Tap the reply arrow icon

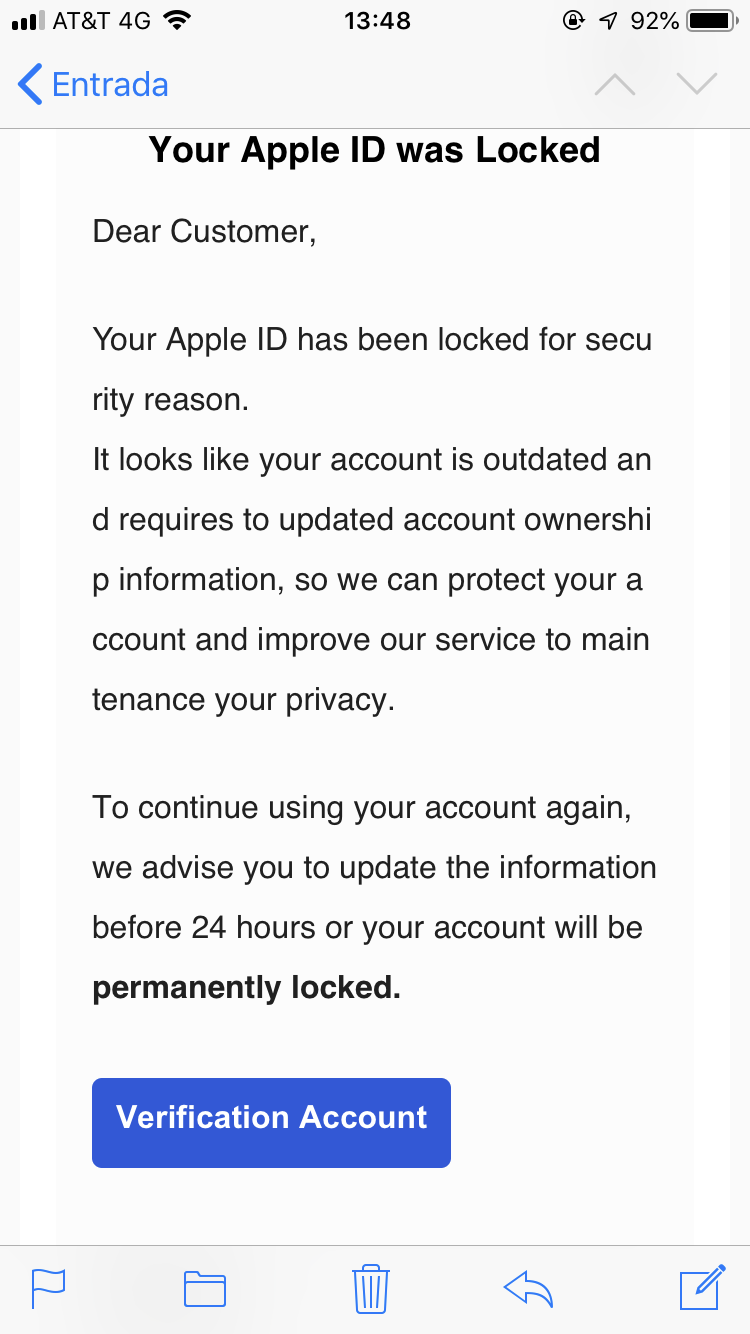[x=529, y=1288]
